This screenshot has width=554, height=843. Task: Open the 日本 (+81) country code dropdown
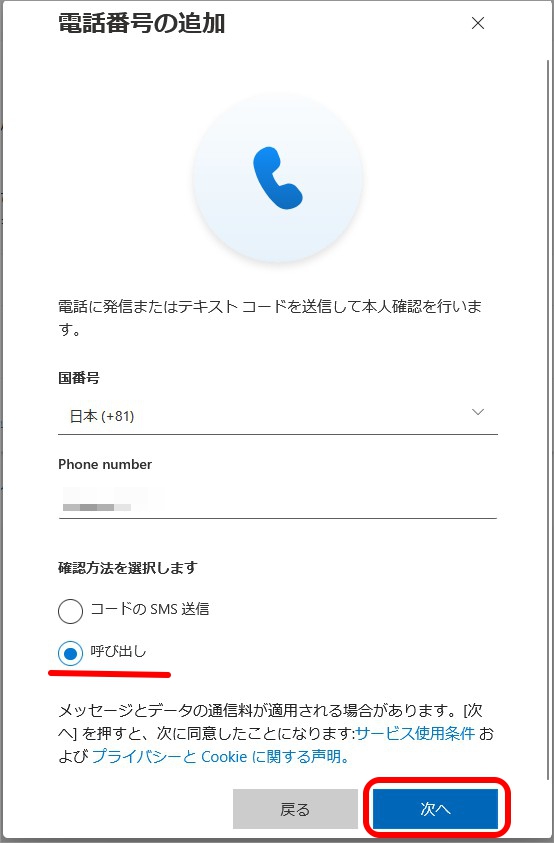click(x=278, y=416)
